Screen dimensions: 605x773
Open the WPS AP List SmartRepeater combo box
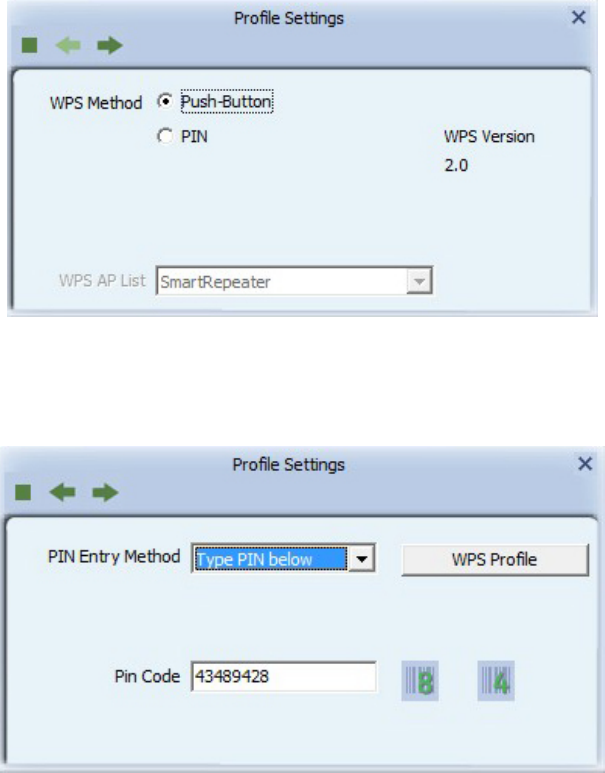(x=280, y=282)
